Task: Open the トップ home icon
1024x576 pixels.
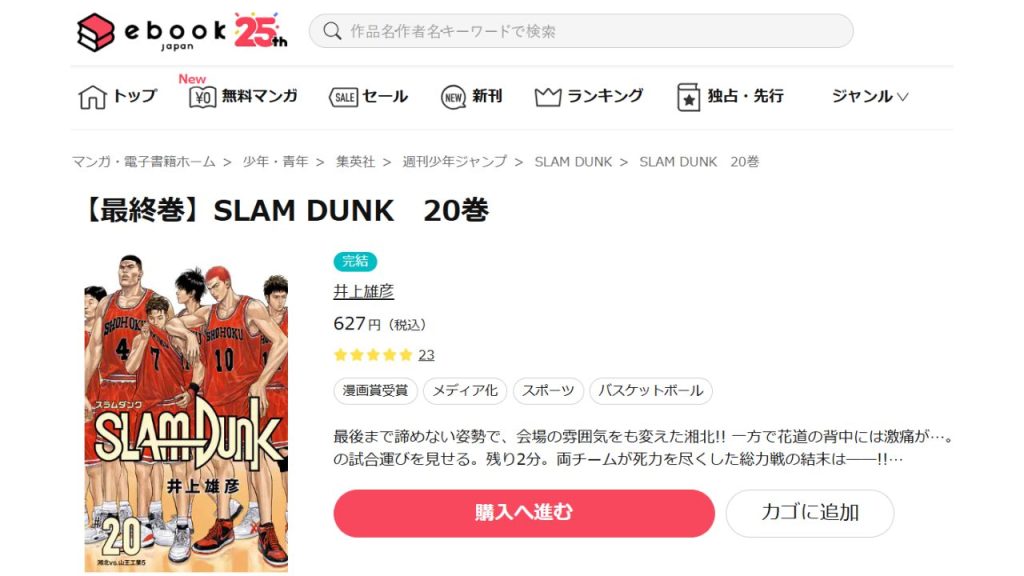Action: 92,97
